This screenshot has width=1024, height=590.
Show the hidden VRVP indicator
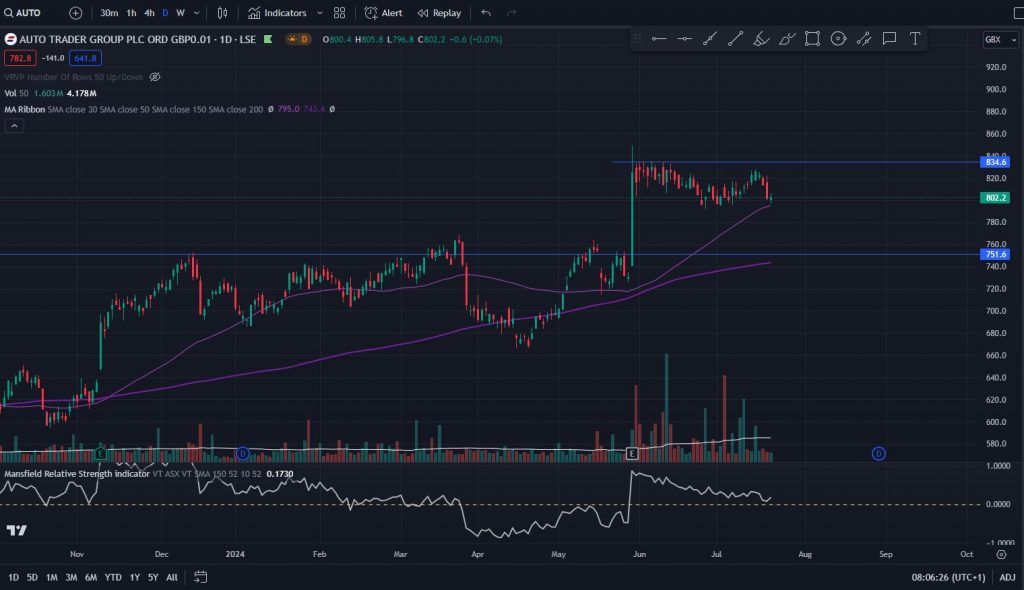[x=154, y=77]
